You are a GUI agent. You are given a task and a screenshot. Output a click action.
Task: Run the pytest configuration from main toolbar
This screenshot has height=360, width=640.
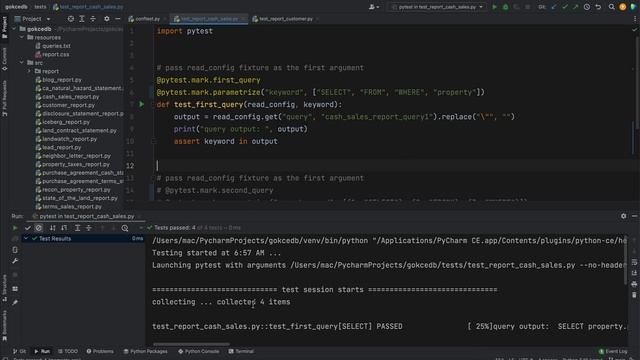click(x=494, y=7)
